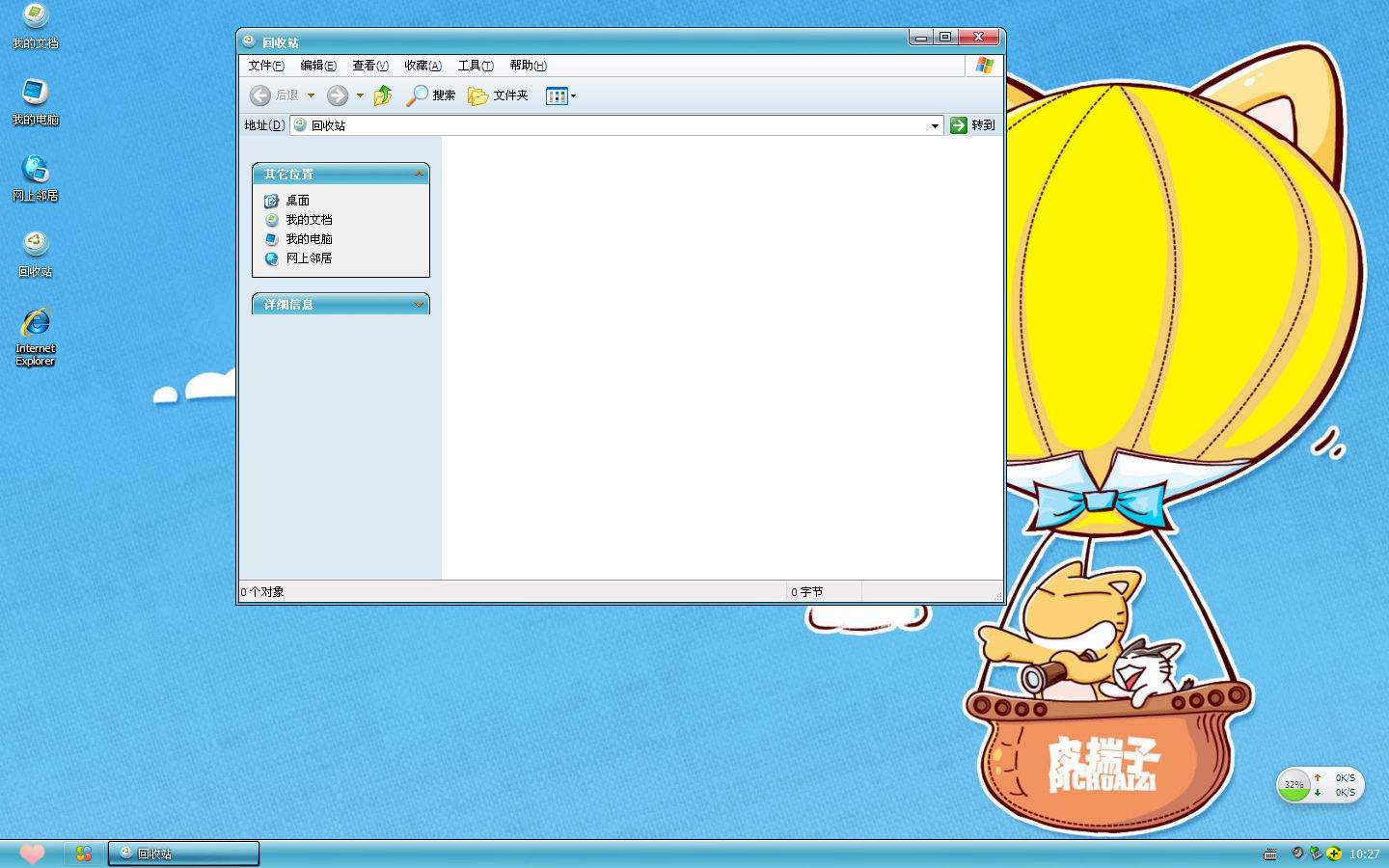
Task: Click the Forward arrow toolbar button
Action: [x=338, y=95]
